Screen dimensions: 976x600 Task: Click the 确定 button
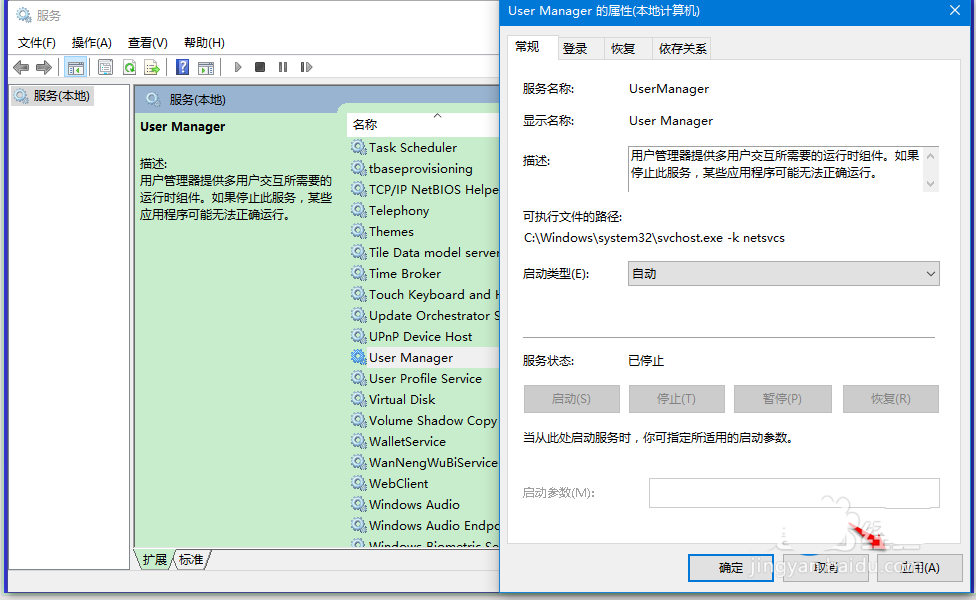(x=730, y=567)
